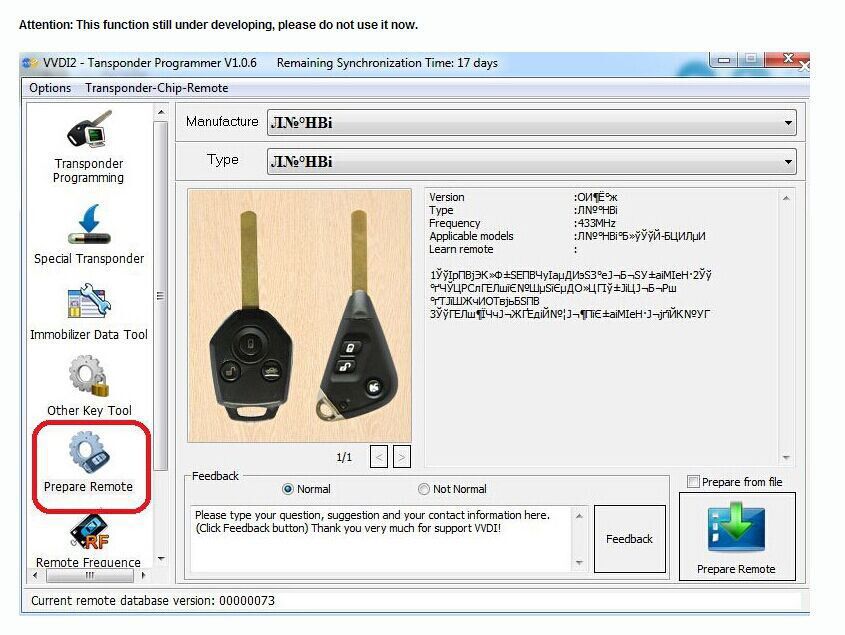Expand the Manufacture dropdown list
This screenshot has height=635, width=845.
(x=789, y=123)
